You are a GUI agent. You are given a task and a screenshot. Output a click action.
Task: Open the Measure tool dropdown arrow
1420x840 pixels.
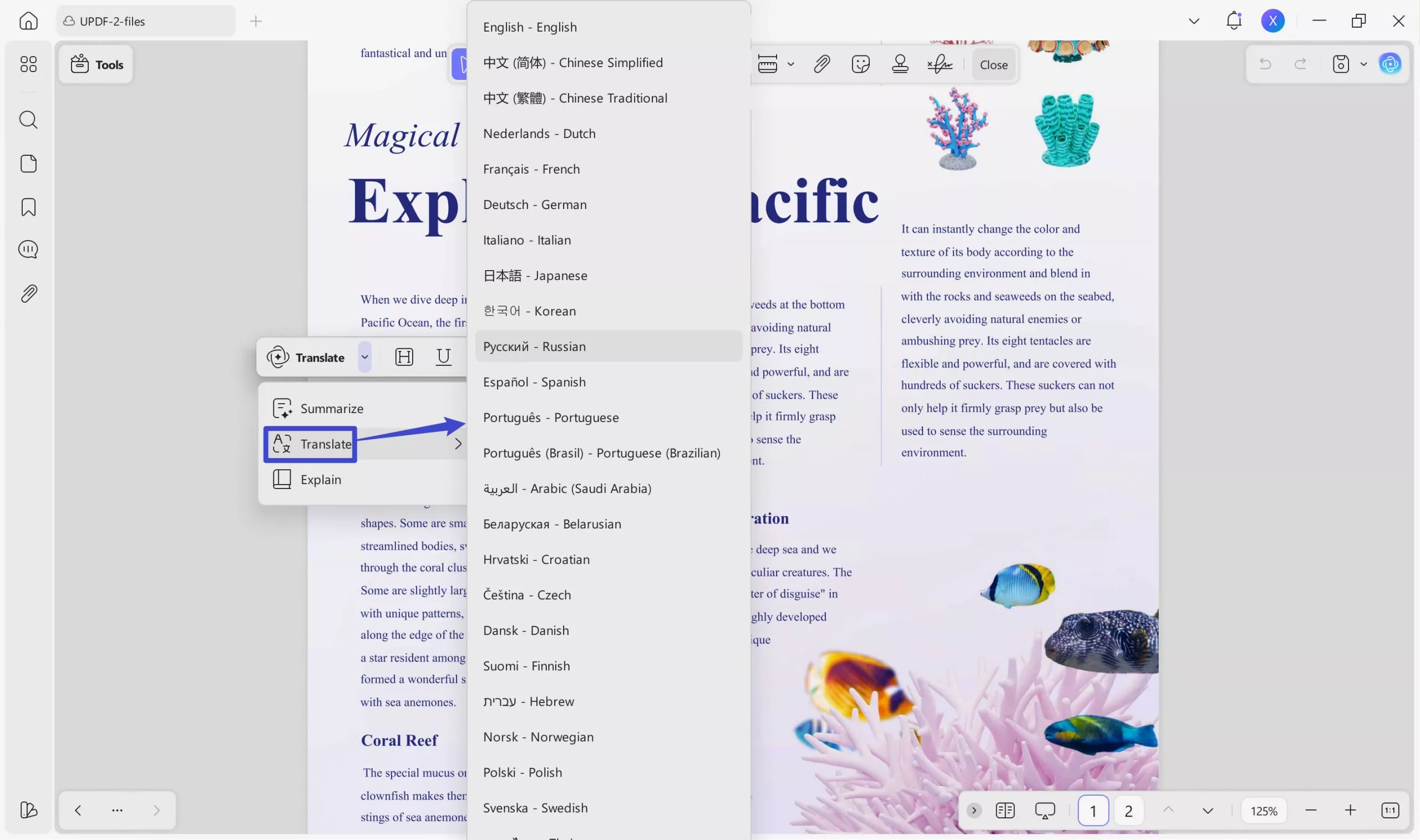pos(790,64)
